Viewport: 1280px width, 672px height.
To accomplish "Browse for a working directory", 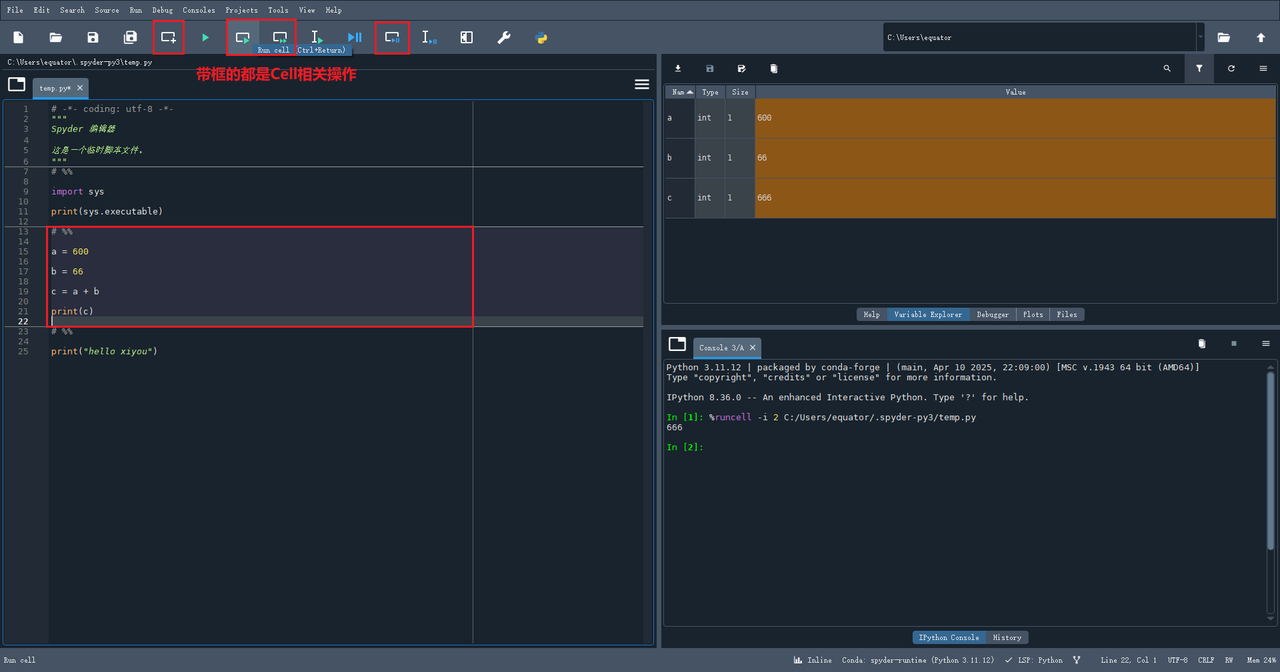I will pos(1223,37).
